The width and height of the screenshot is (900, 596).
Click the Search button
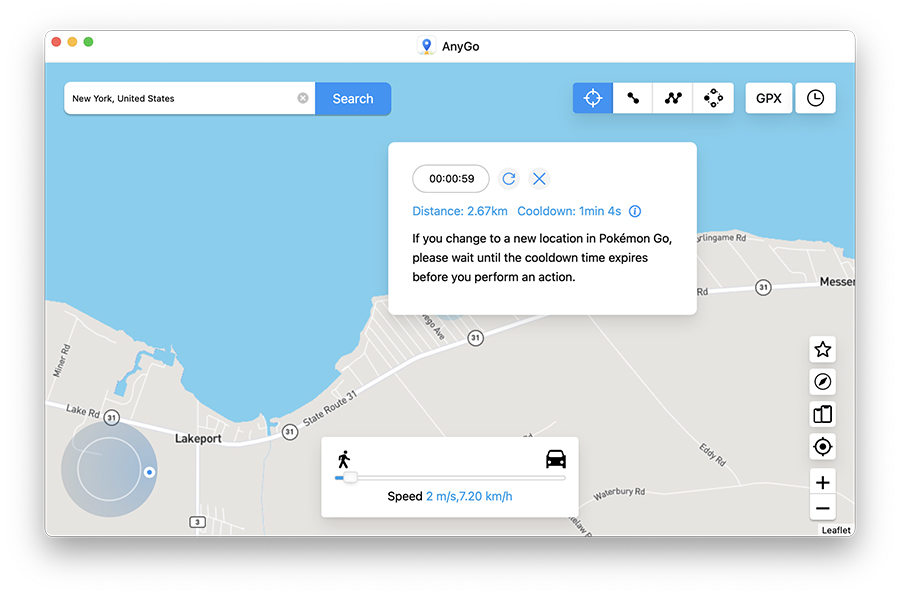(x=353, y=99)
